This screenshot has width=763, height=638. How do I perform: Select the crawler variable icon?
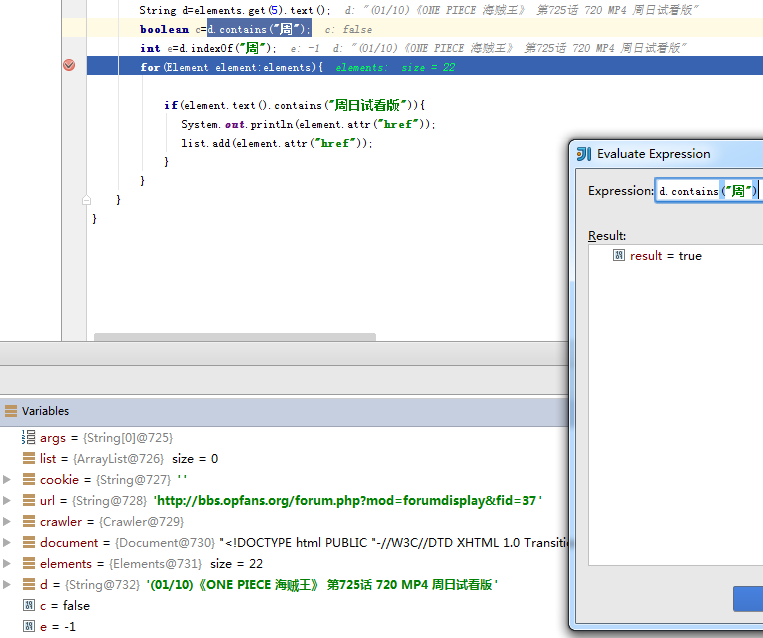[29, 521]
